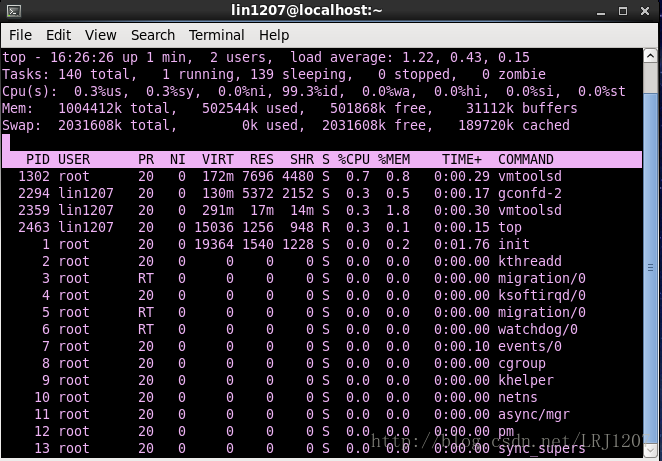This screenshot has width=662, height=461.
Task: Click the %MEM column header
Action: 394,159
